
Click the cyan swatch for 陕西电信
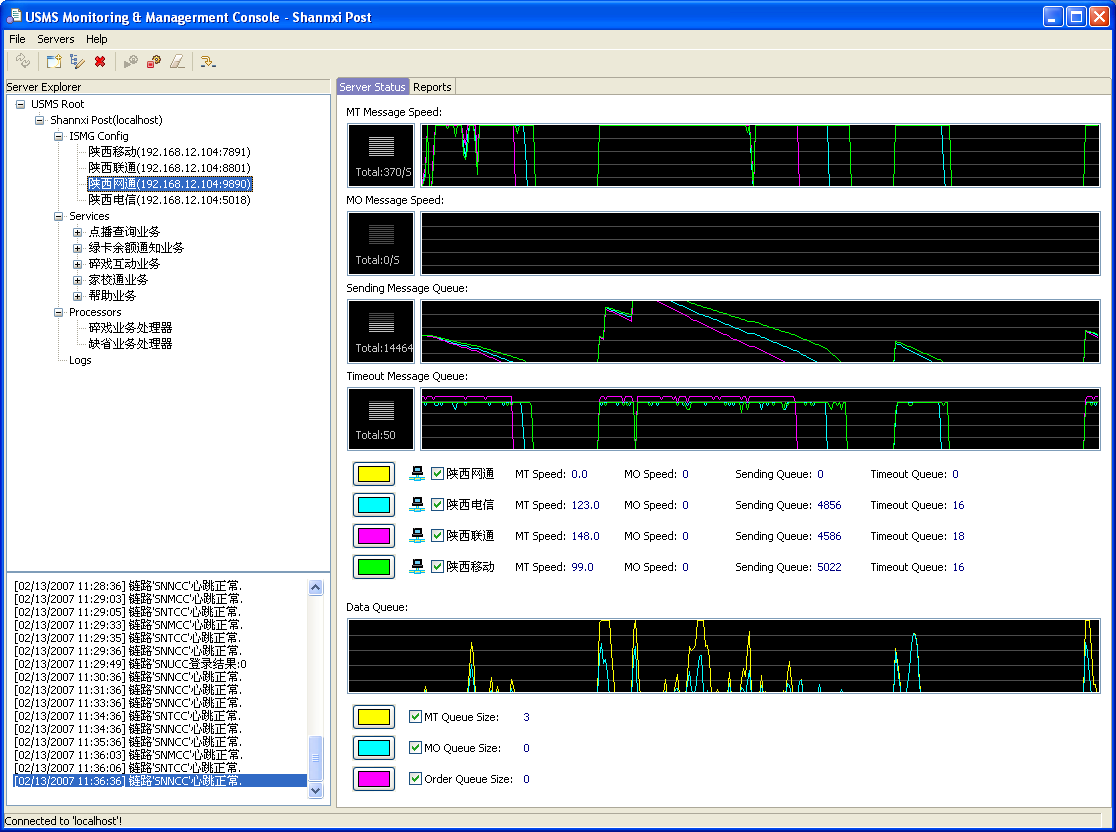click(x=374, y=505)
